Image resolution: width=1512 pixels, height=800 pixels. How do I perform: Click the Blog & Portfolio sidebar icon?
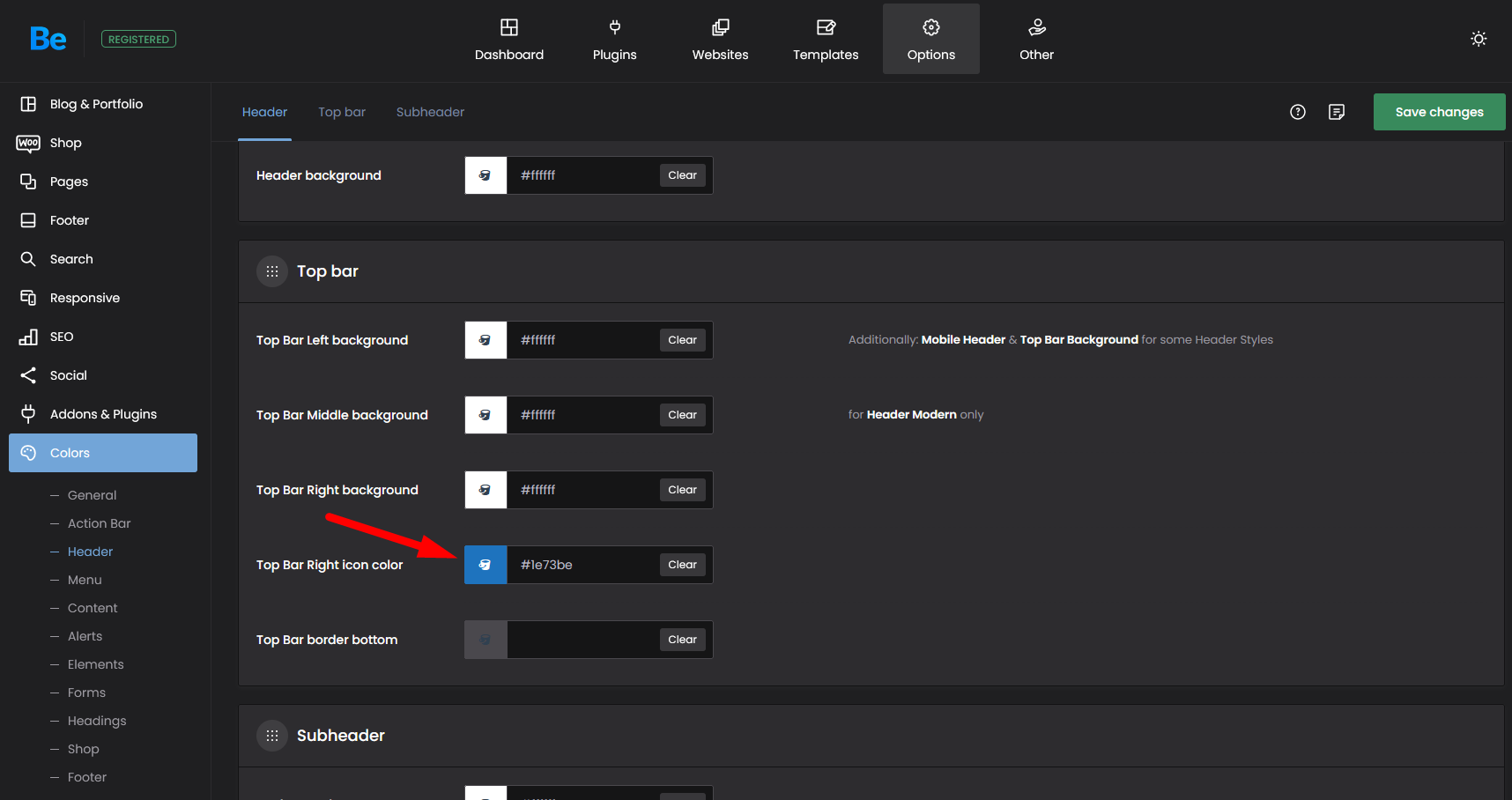[28, 104]
